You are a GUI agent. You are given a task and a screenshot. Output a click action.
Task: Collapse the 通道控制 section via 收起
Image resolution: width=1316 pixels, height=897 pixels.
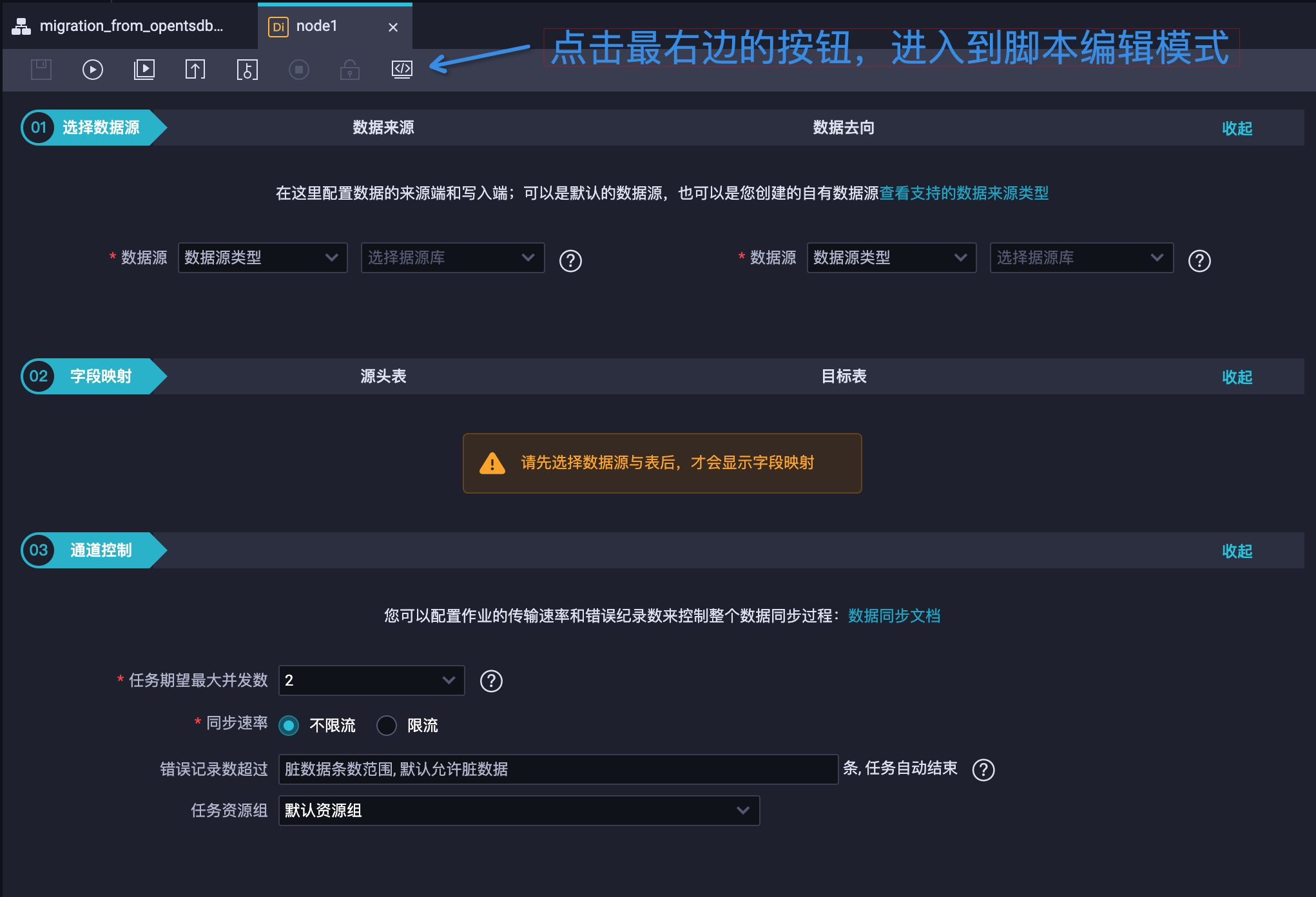[x=1237, y=551]
